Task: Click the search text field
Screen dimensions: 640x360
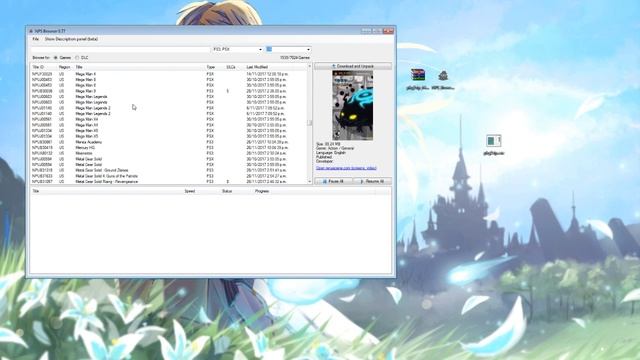Action: tap(120, 49)
